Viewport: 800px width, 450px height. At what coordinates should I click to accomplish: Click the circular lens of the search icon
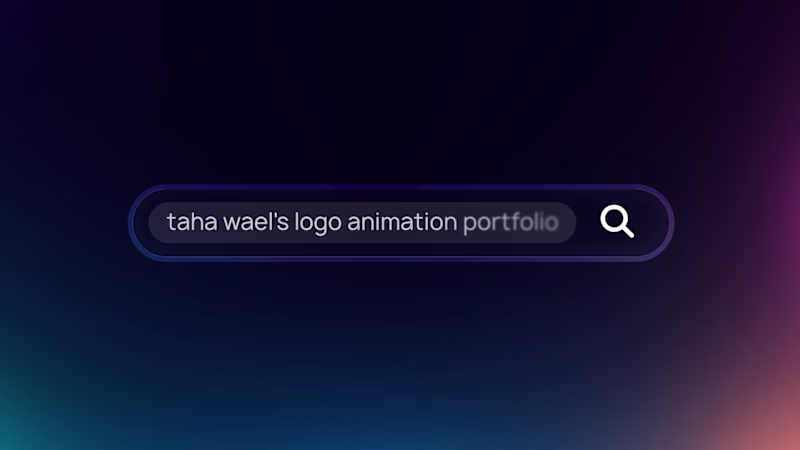pyautogui.click(x=614, y=218)
